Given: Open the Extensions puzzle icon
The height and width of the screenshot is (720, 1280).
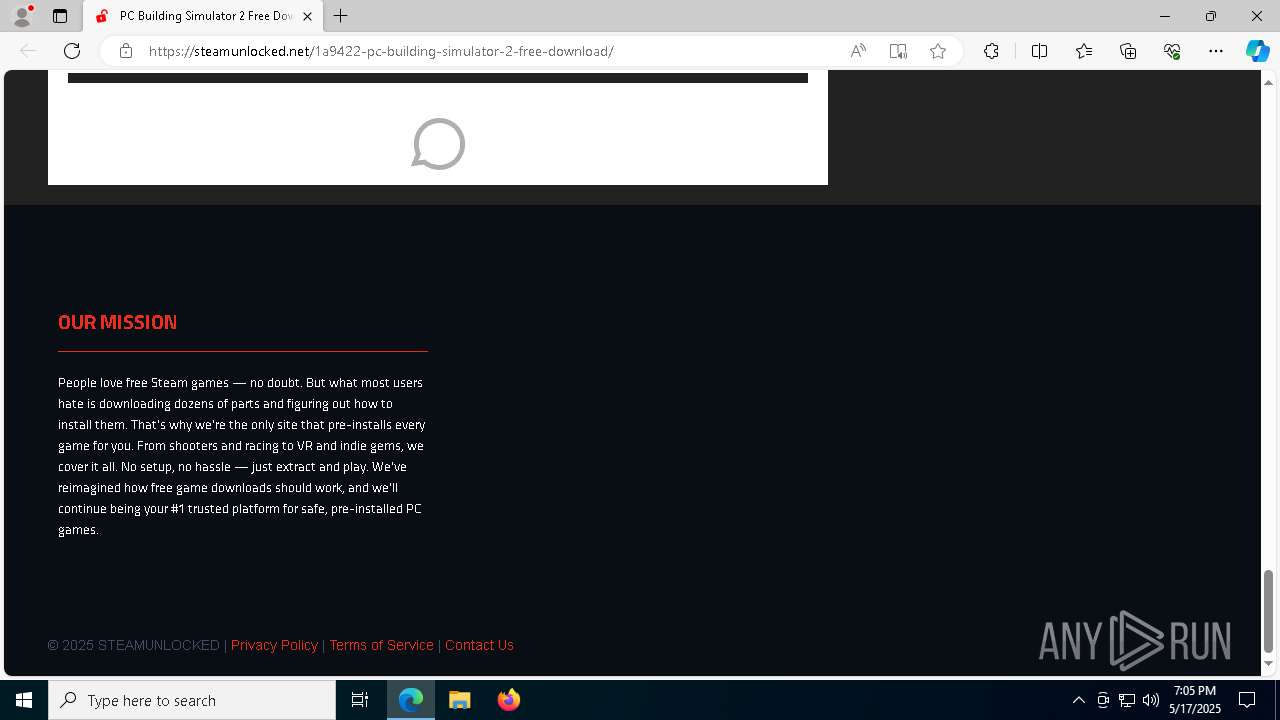Looking at the screenshot, I should (991, 51).
